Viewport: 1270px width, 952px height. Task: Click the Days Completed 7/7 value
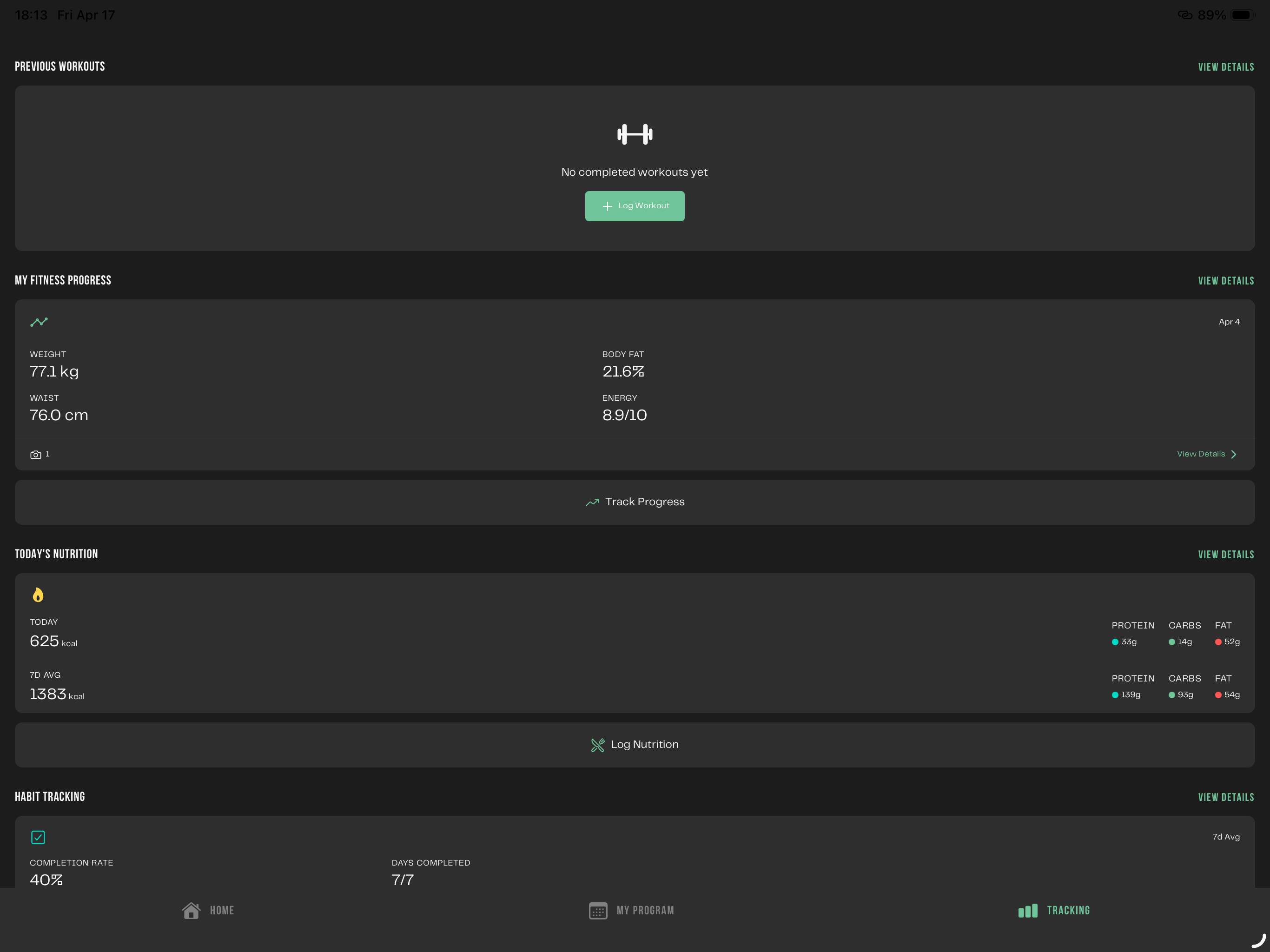403,880
